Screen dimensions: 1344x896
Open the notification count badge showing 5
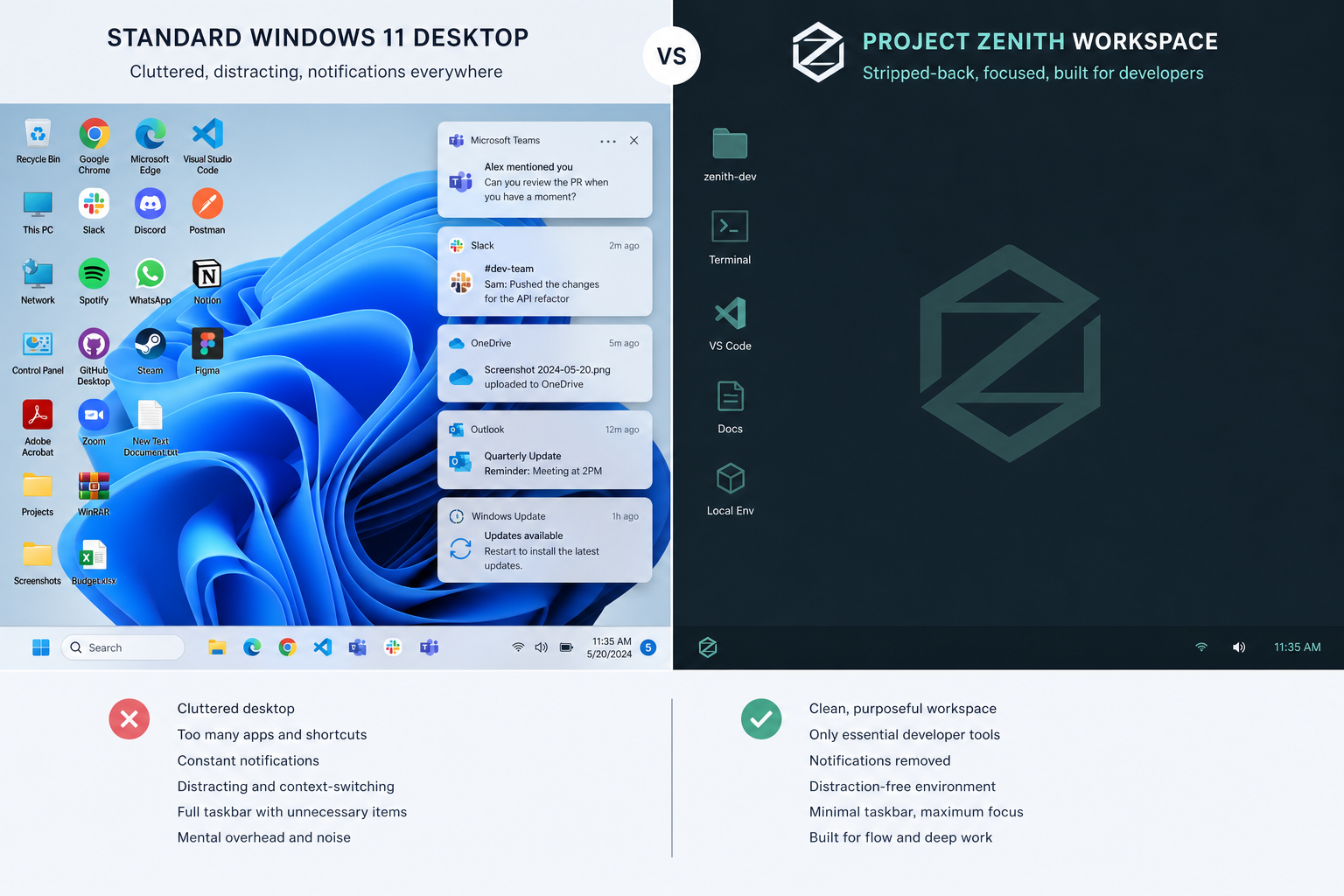pos(648,647)
